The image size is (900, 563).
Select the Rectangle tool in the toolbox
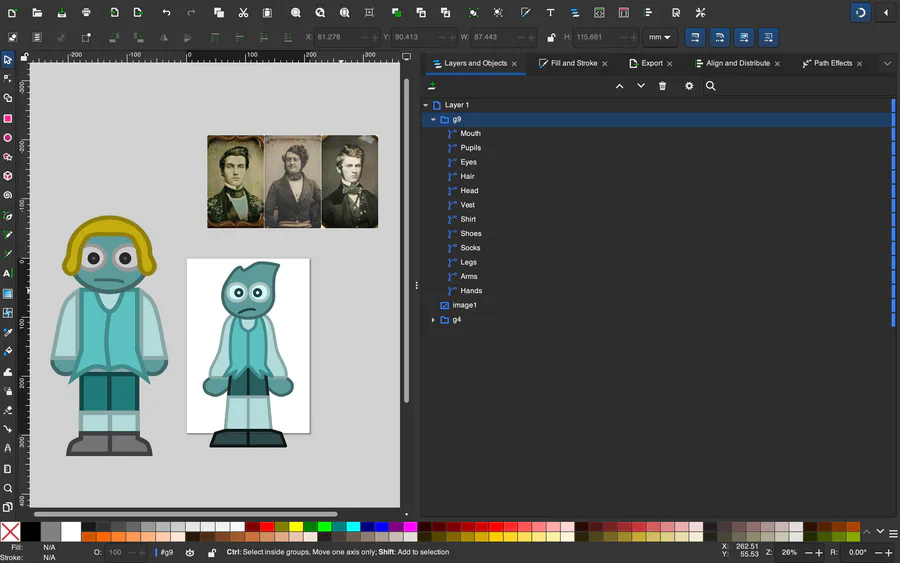click(8, 118)
